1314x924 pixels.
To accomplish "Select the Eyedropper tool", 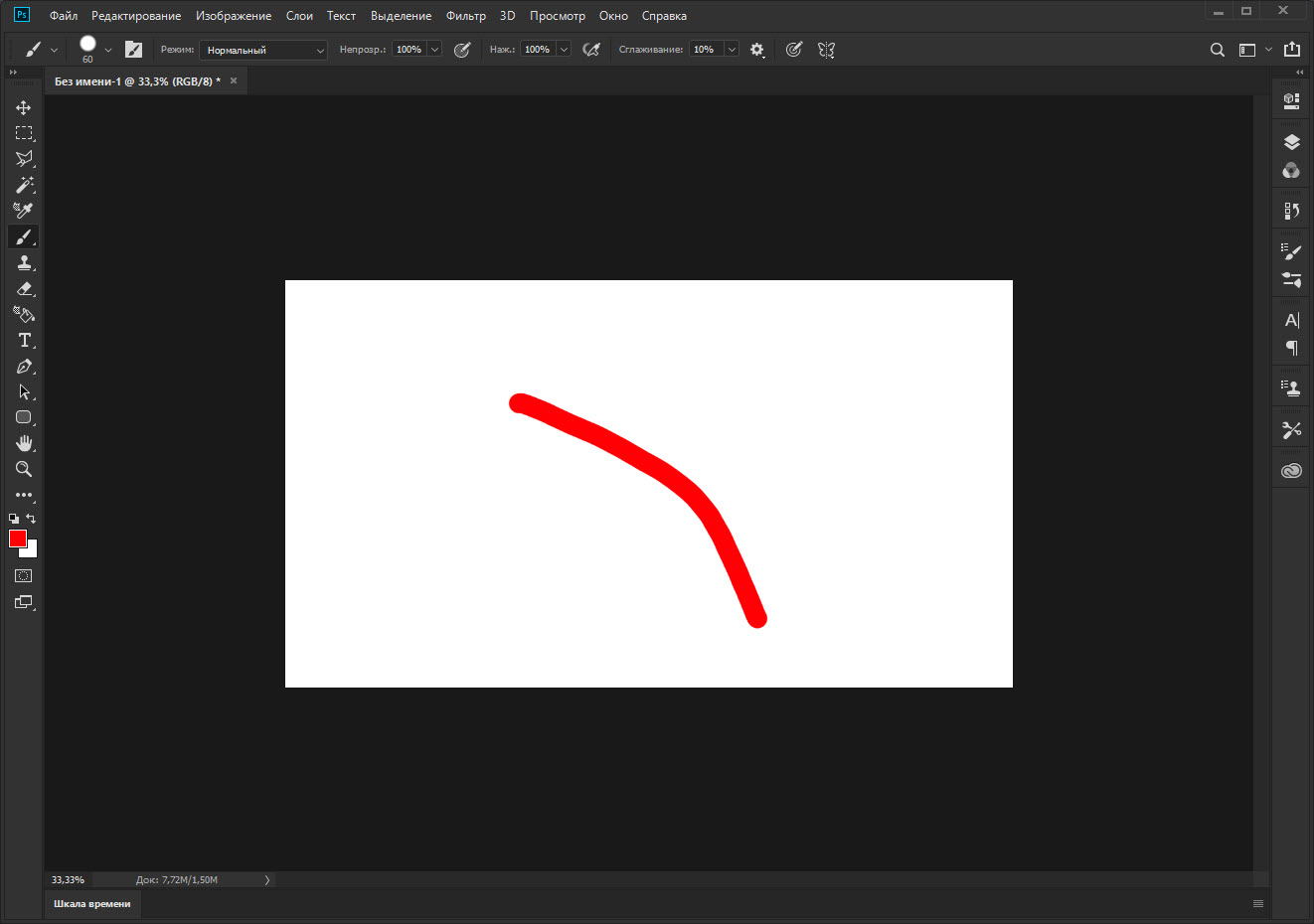I will click(x=24, y=211).
